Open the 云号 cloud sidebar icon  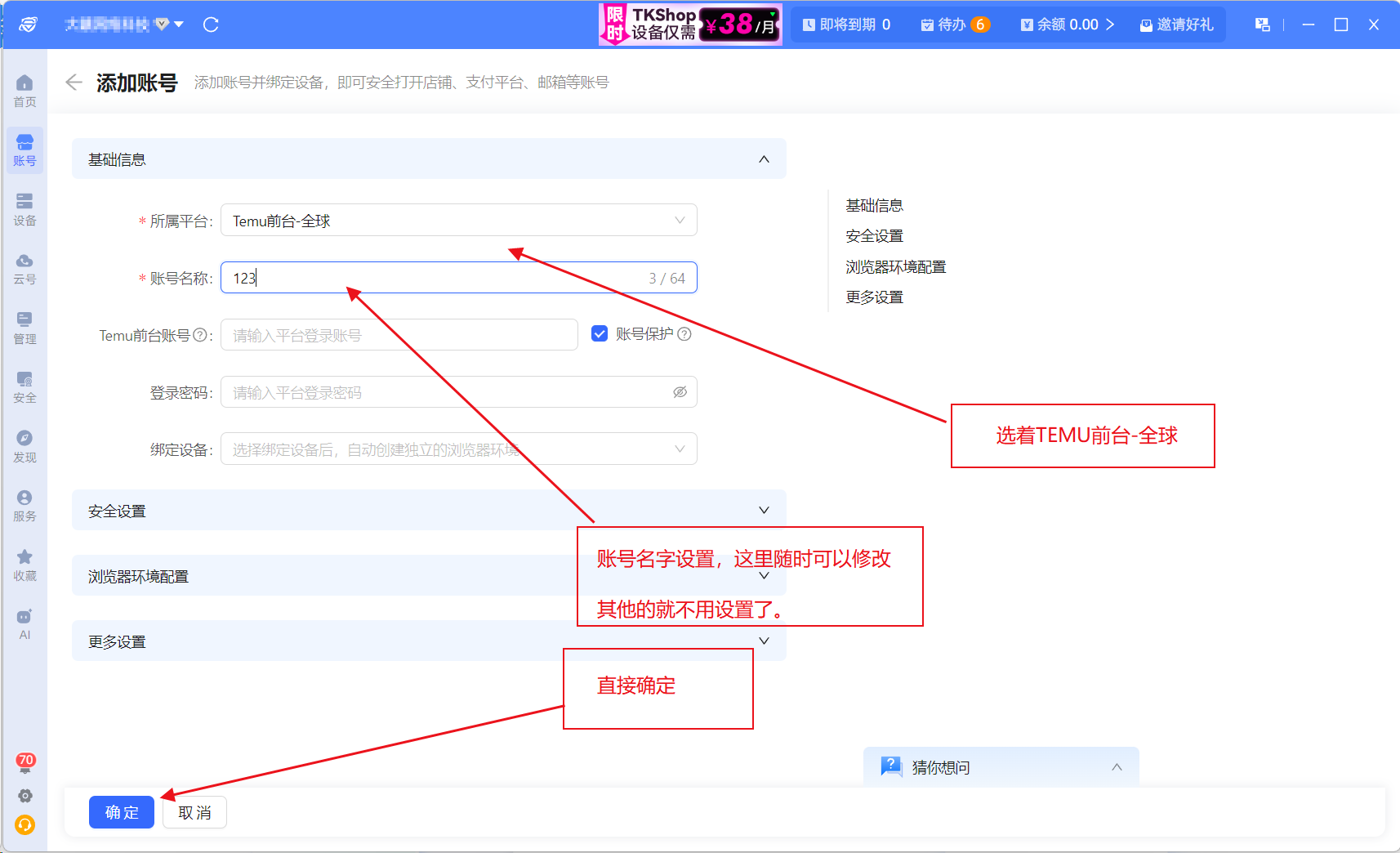25,269
